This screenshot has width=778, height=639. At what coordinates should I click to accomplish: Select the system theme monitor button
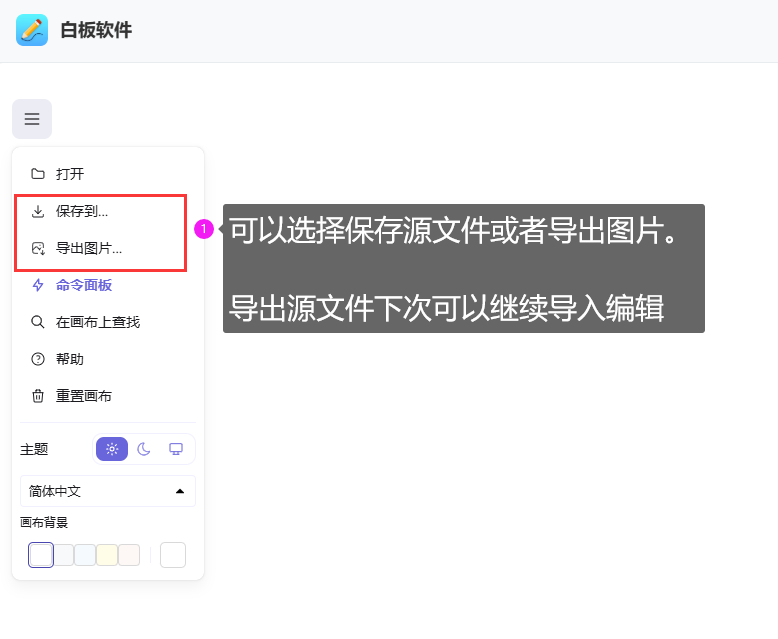pyautogui.click(x=176, y=449)
